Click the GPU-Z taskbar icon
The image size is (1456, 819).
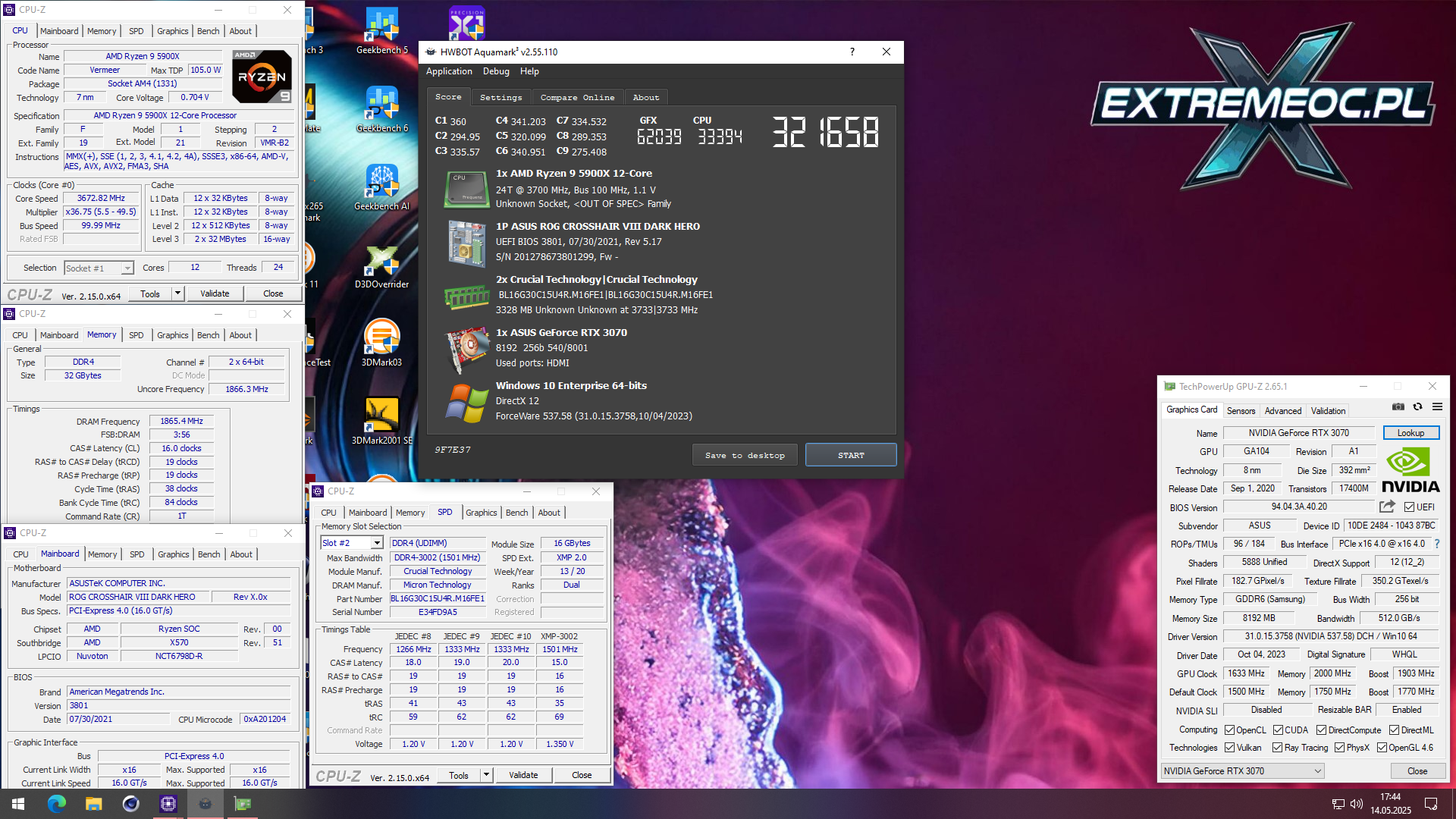(x=243, y=804)
